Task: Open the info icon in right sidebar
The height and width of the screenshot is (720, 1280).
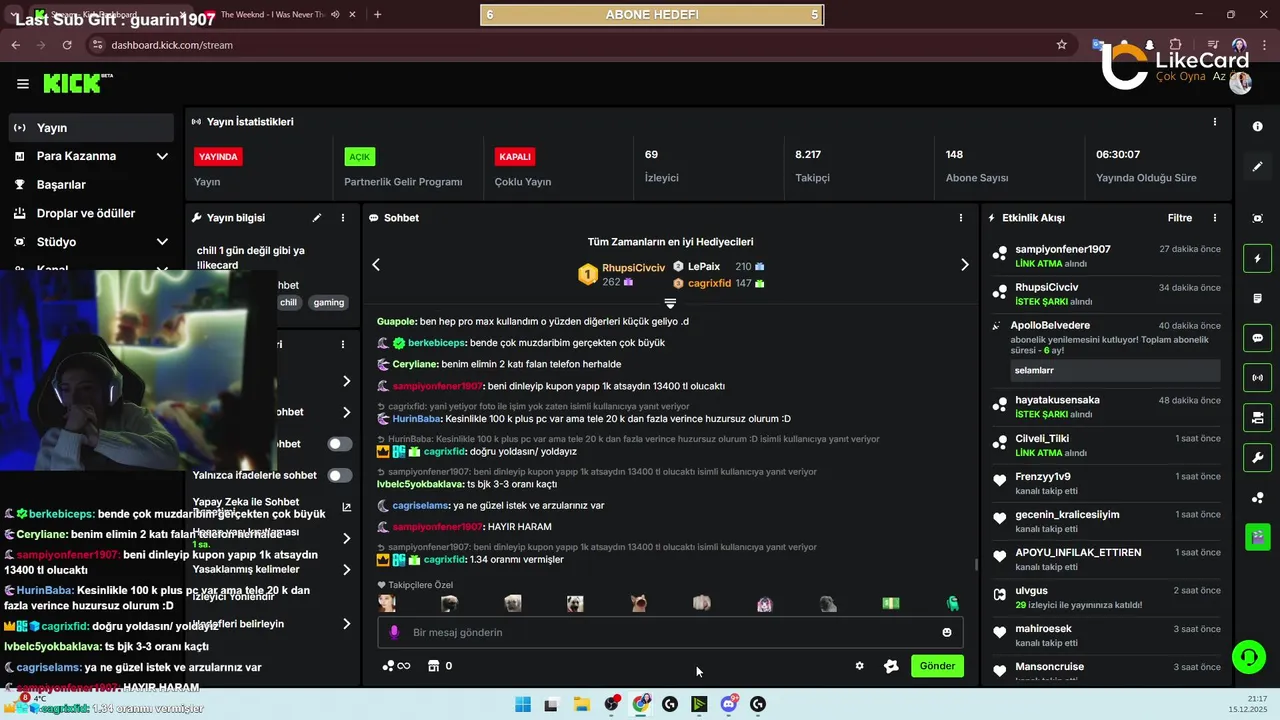Action: (x=1257, y=127)
